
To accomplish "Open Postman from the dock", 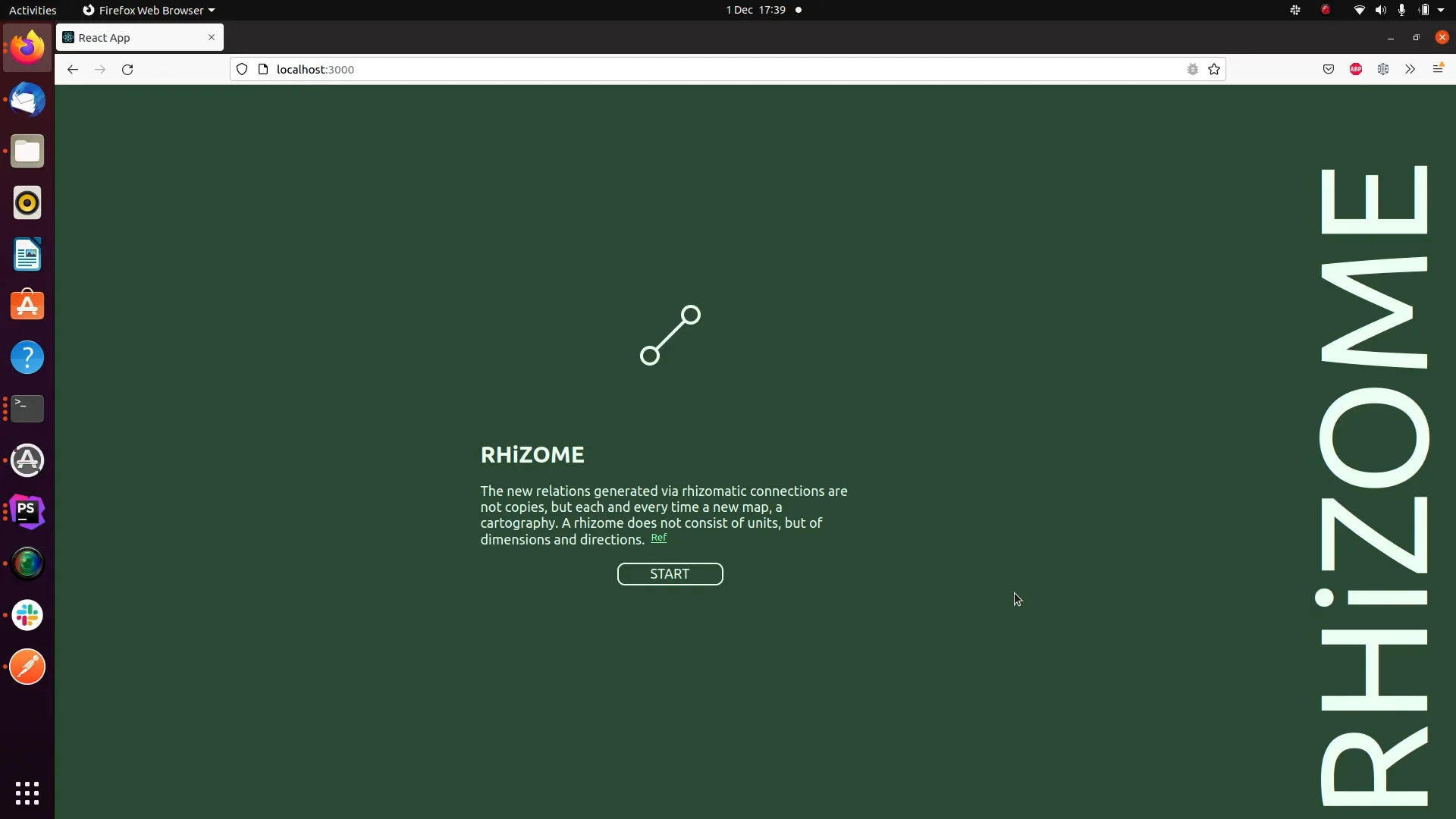I will click(x=27, y=667).
